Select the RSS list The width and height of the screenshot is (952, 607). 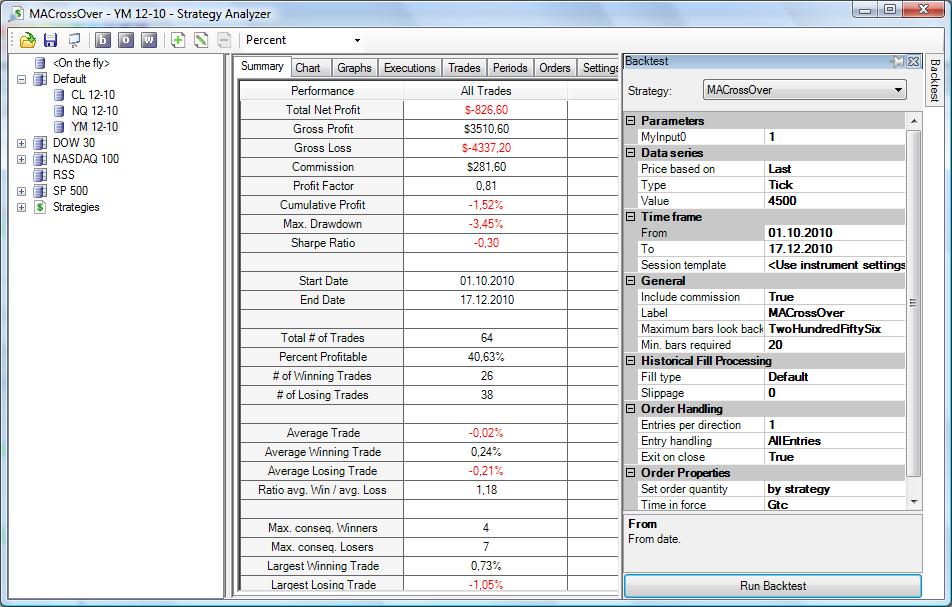pos(63,175)
